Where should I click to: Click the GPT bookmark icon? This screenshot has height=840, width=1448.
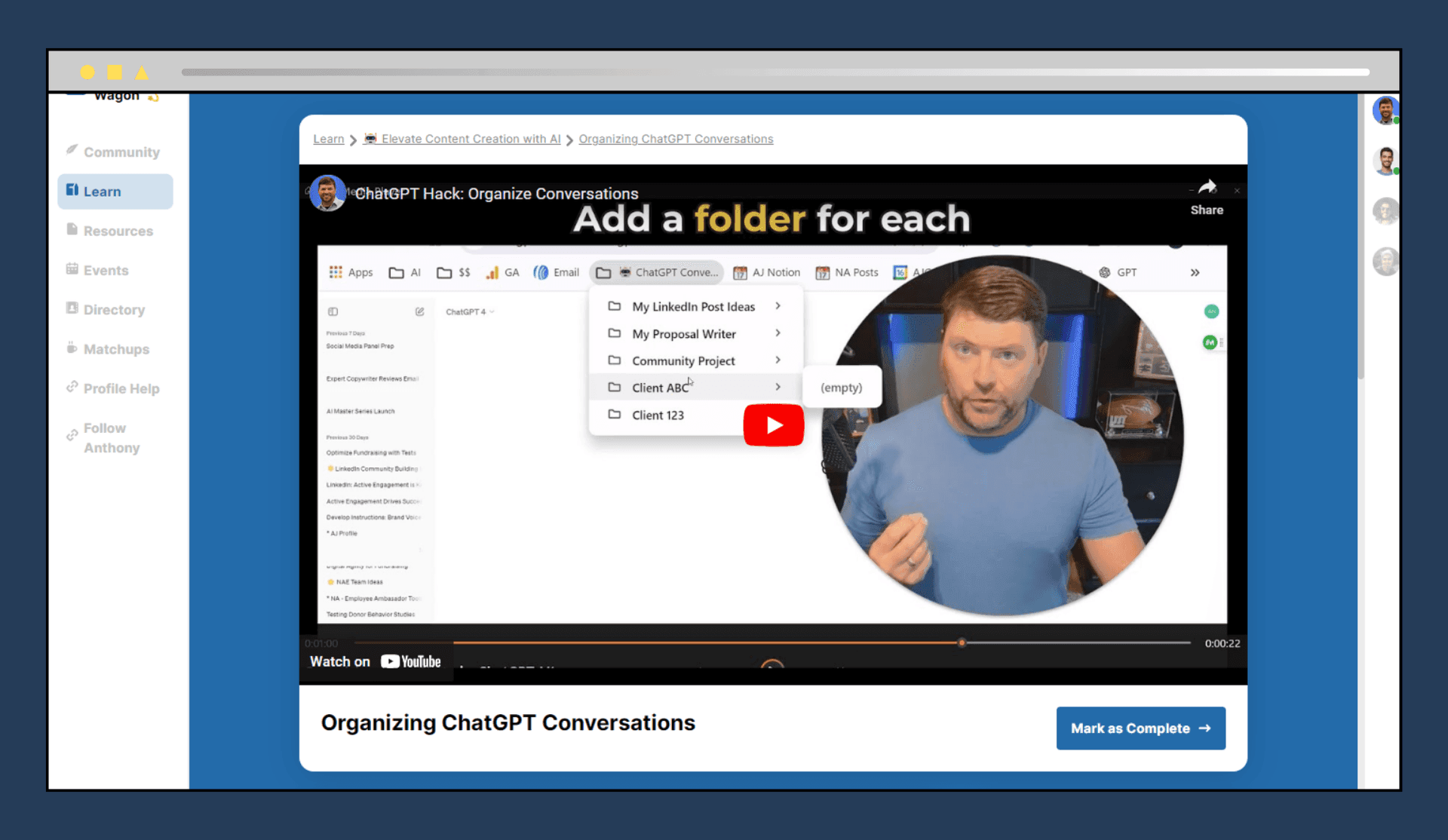(1105, 272)
